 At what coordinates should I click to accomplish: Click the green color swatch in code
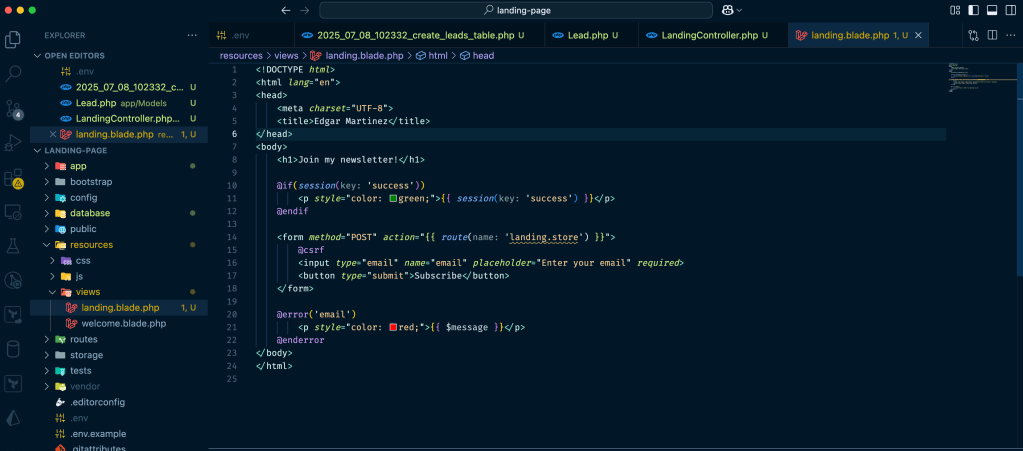point(394,198)
